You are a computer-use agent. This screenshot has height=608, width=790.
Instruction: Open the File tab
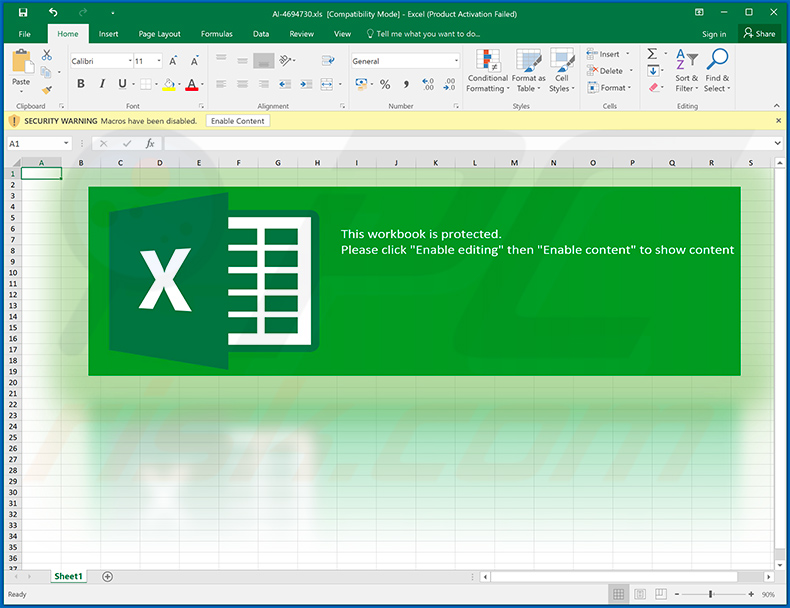point(24,34)
